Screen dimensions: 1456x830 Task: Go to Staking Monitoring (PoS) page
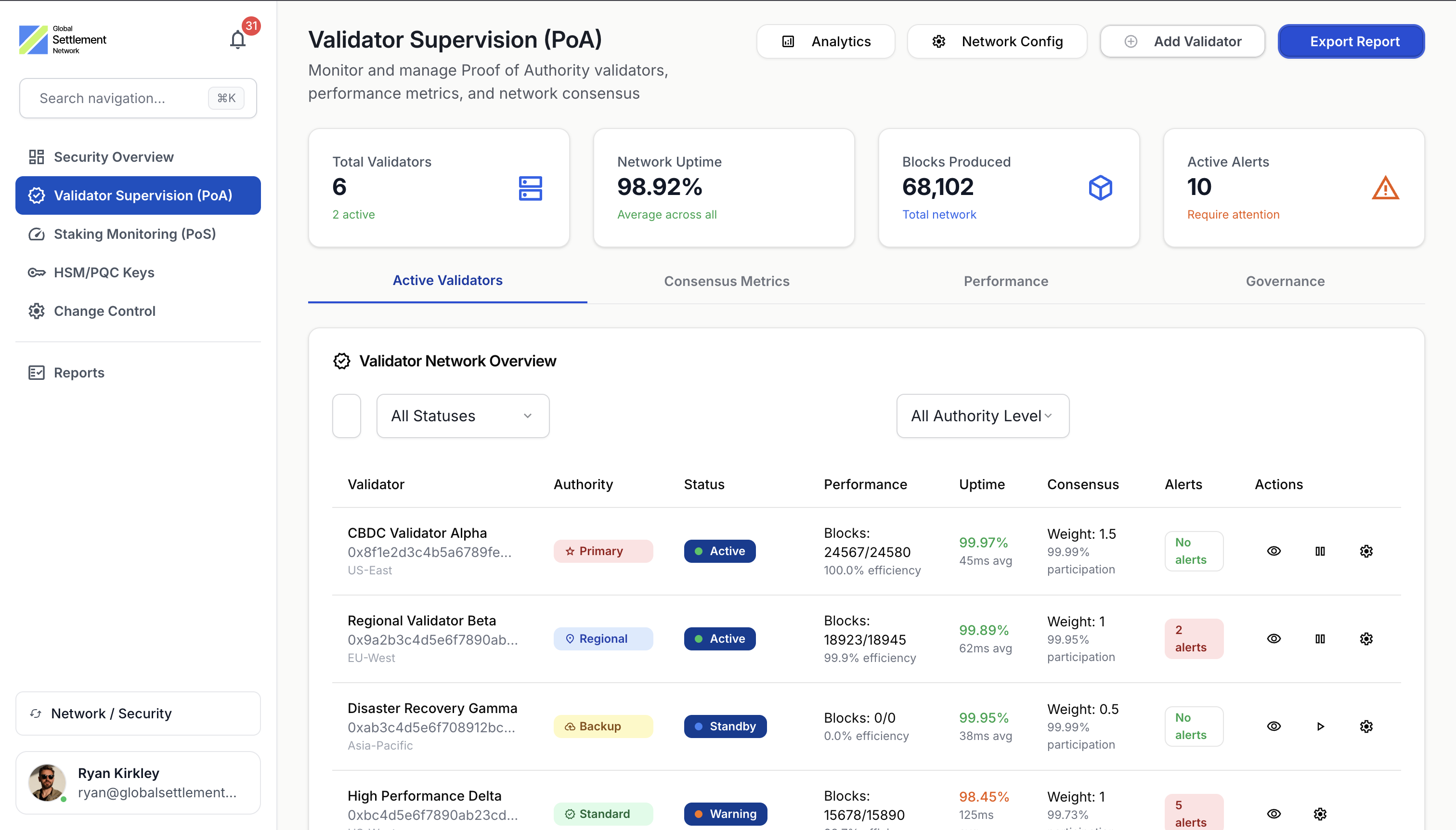point(134,233)
